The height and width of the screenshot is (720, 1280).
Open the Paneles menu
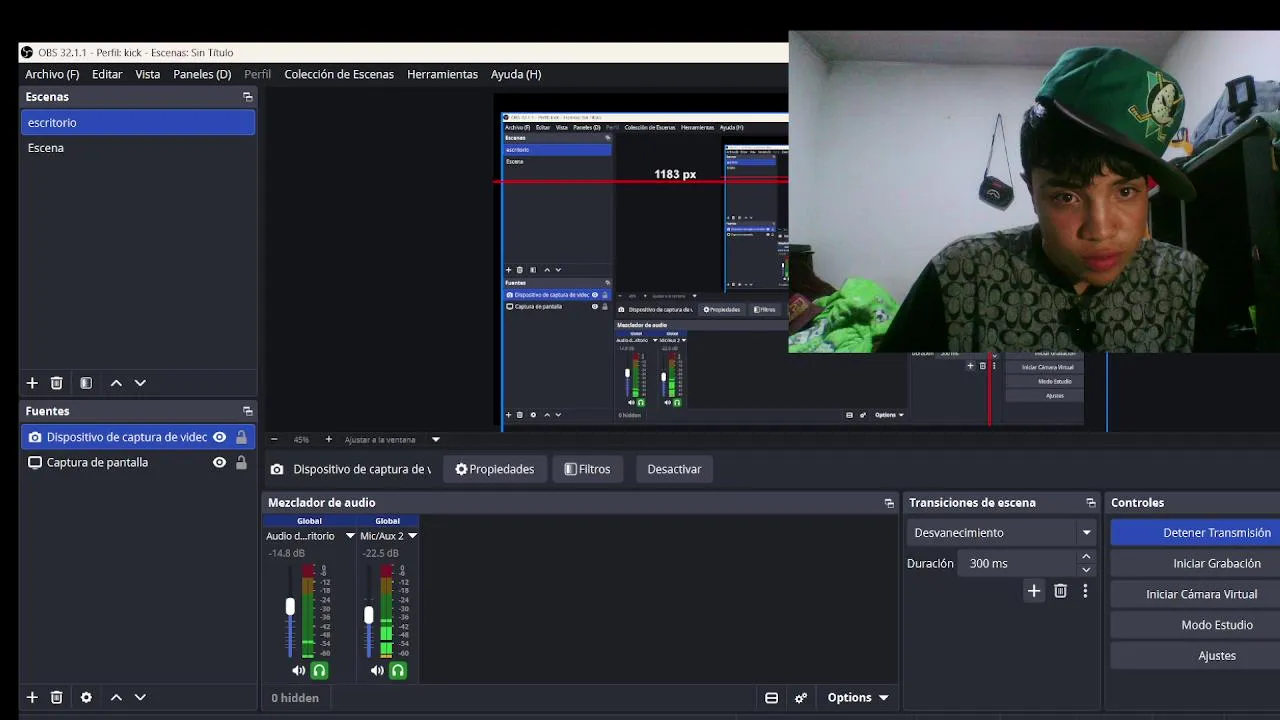click(x=202, y=74)
